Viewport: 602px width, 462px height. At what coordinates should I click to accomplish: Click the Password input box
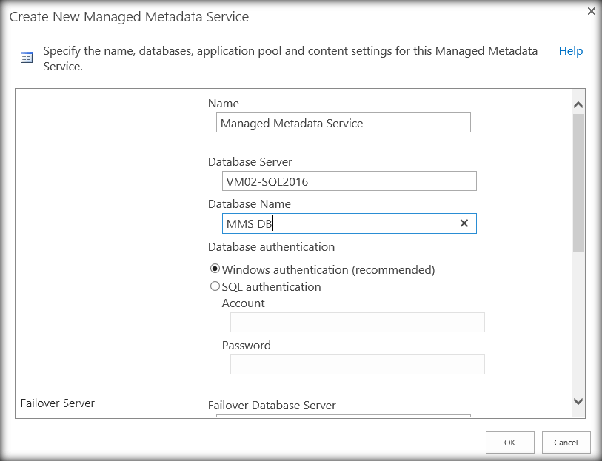click(357, 364)
